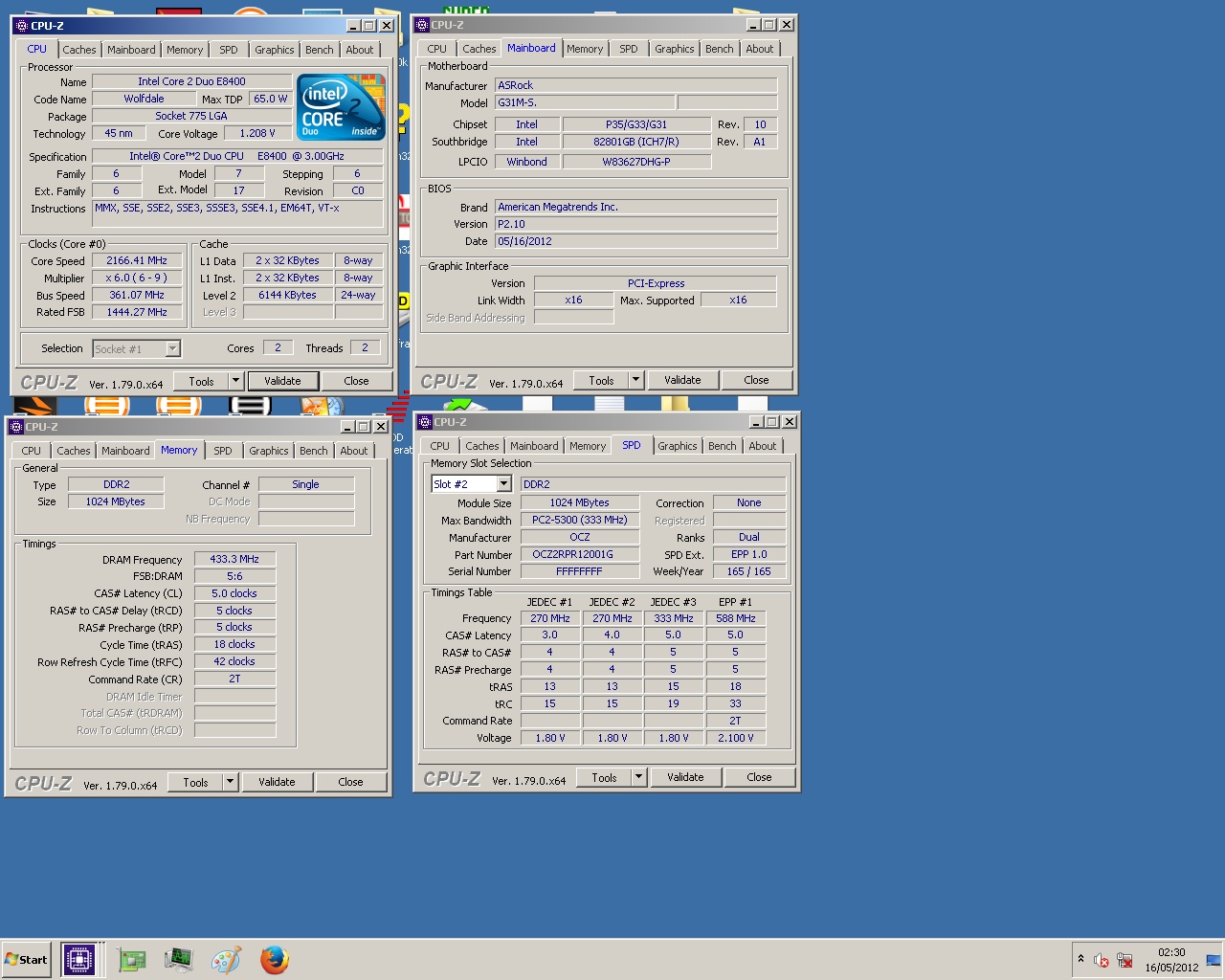Click the W83627DHG-P LPCIO field
Screen dimensions: 1225x980
636,162
